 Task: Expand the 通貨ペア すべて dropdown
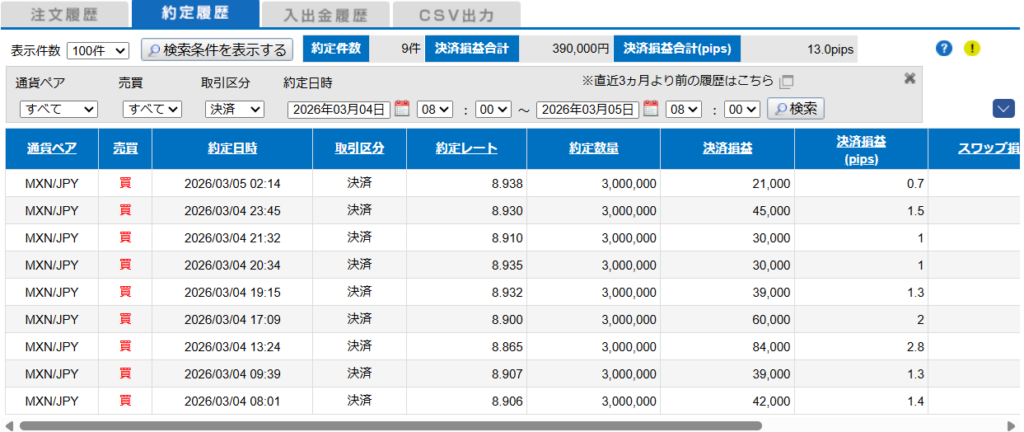point(58,109)
